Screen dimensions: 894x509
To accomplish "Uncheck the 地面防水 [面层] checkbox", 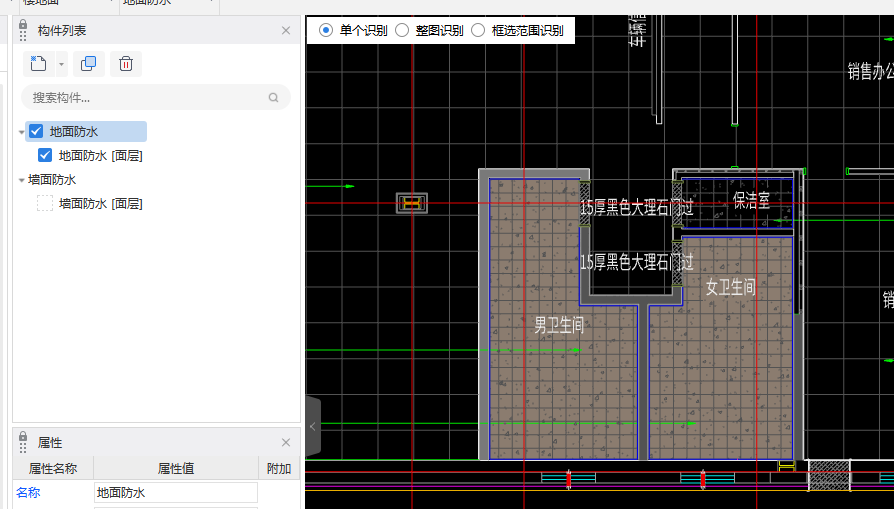I will [x=45, y=155].
